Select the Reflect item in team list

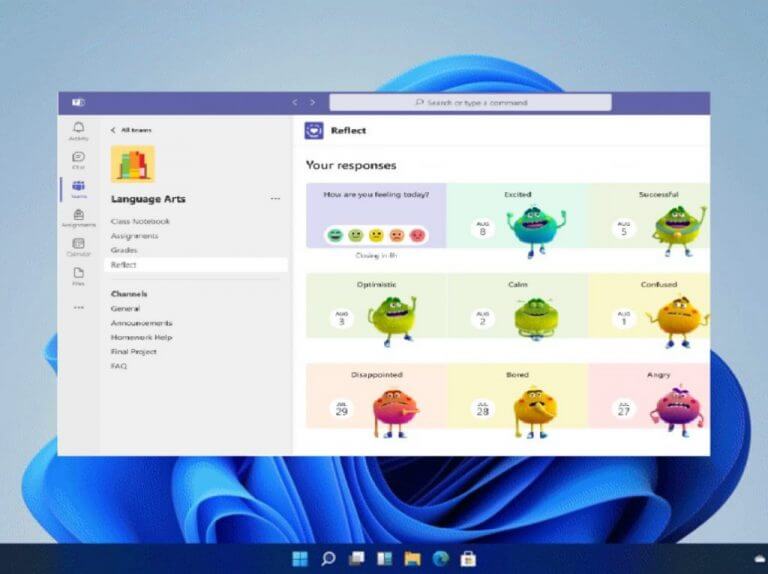(196, 264)
